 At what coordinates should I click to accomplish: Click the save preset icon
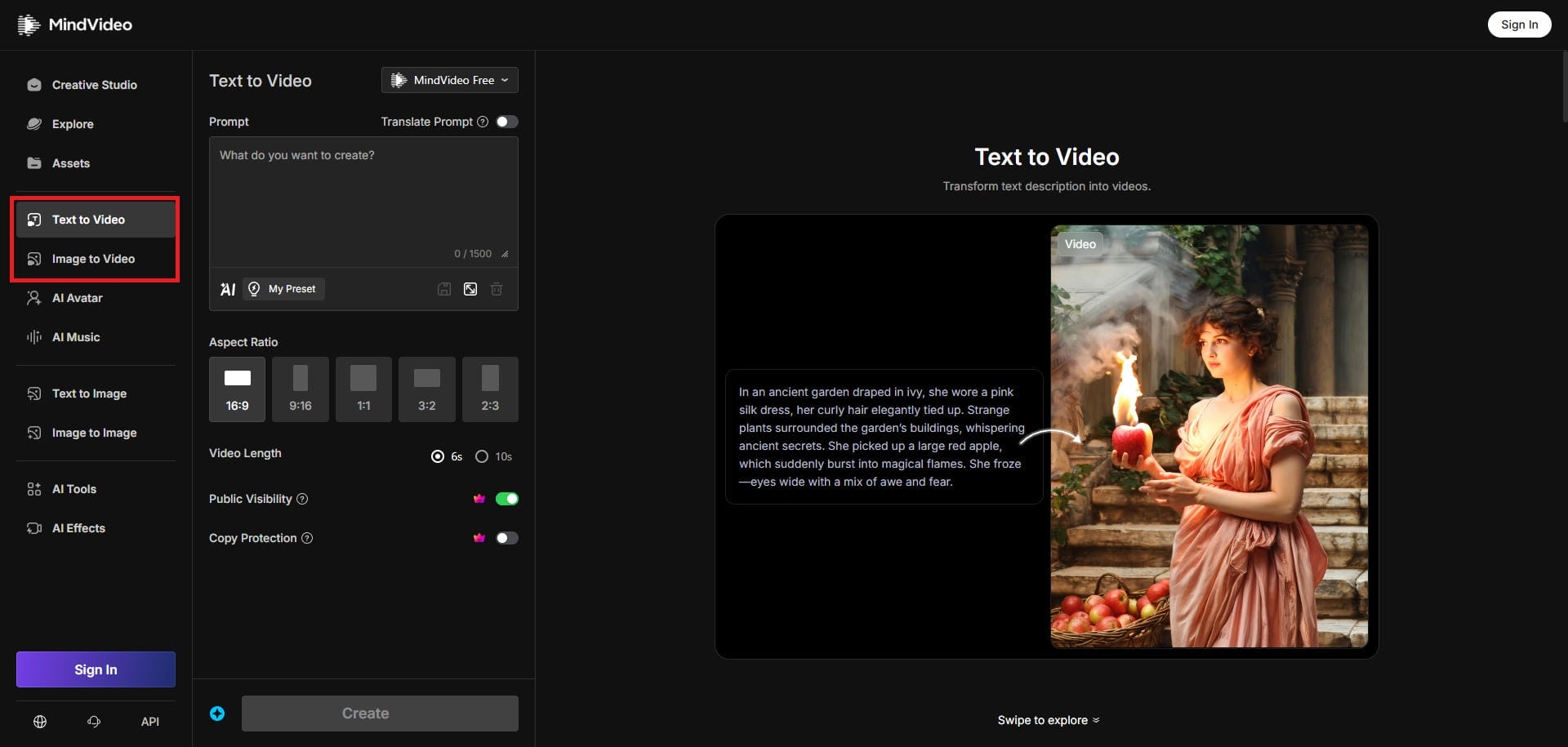[x=444, y=289]
